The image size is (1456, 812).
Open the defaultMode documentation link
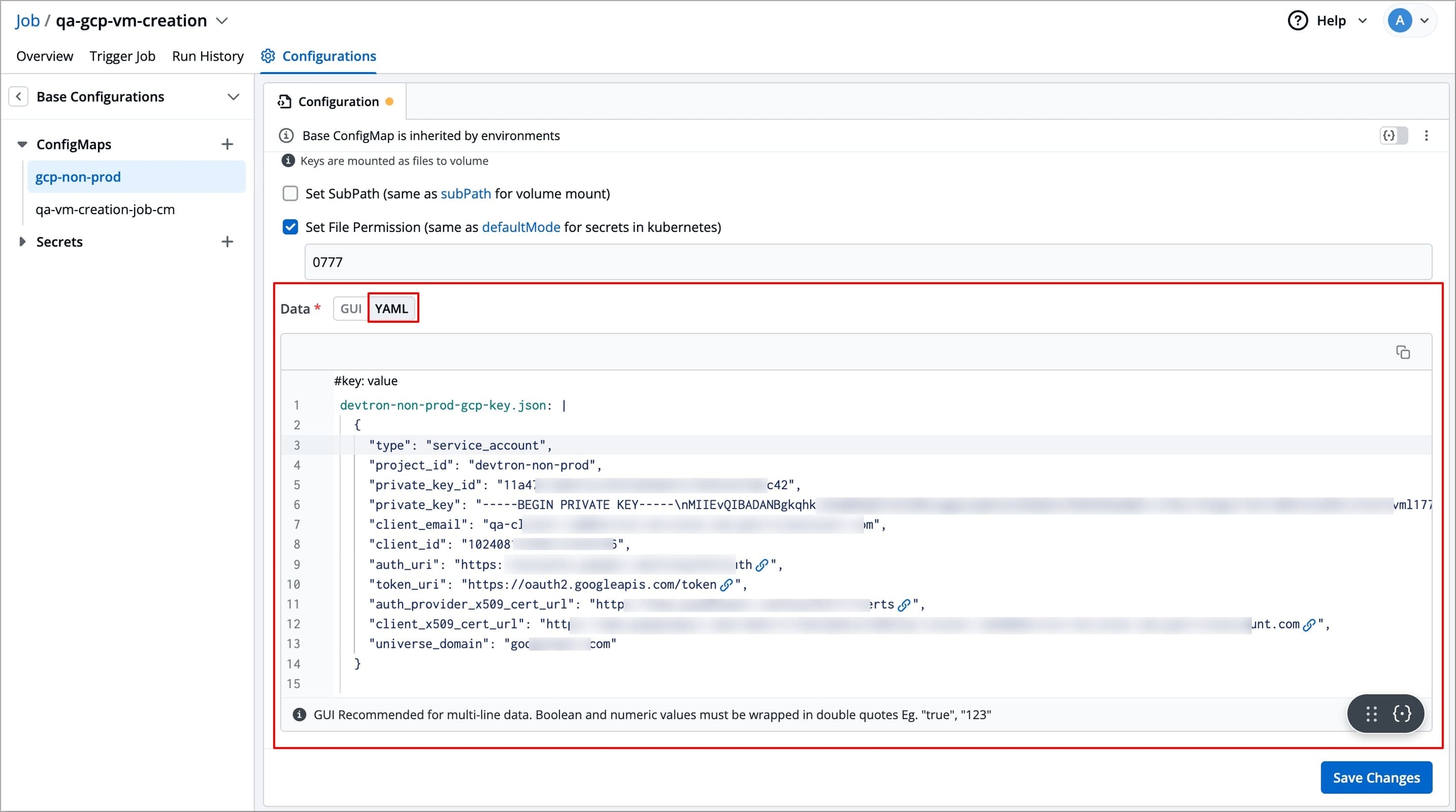pyautogui.click(x=521, y=227)
